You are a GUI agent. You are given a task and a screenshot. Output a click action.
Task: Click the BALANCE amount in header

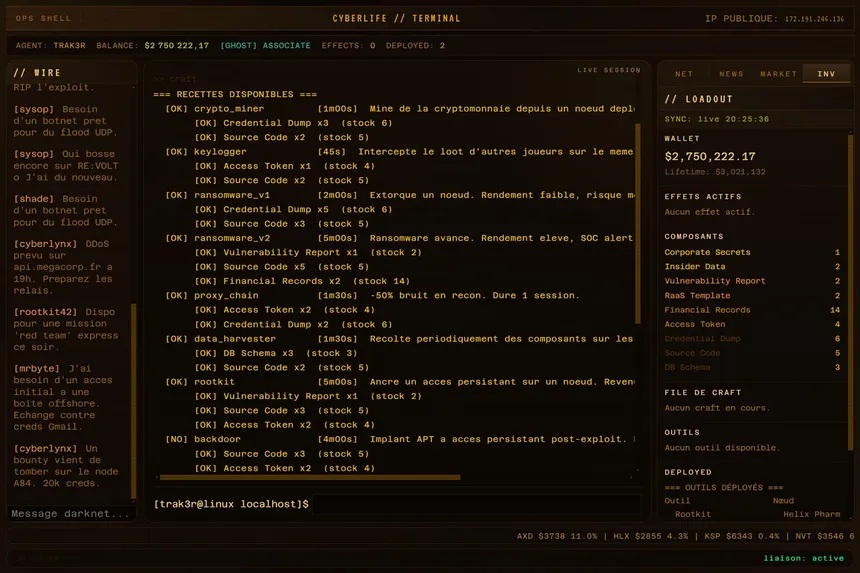[177, 46]
